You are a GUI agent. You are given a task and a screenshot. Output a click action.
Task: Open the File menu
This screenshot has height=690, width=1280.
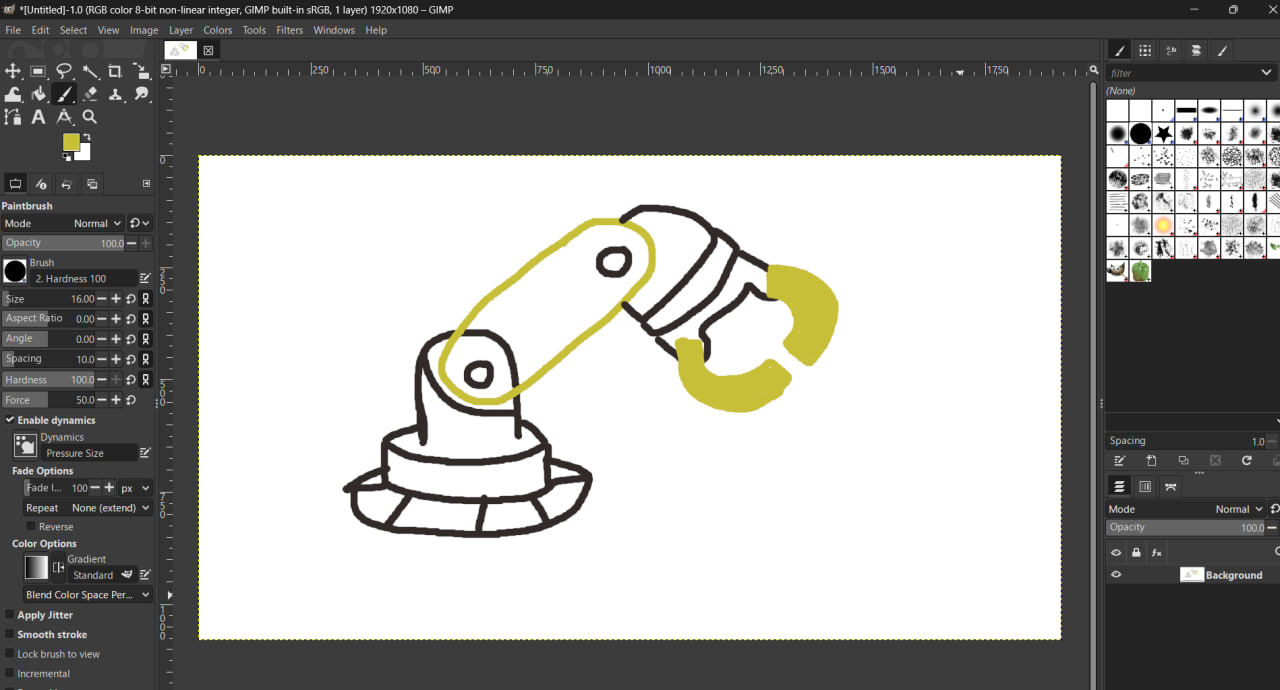tap(13, 30)
